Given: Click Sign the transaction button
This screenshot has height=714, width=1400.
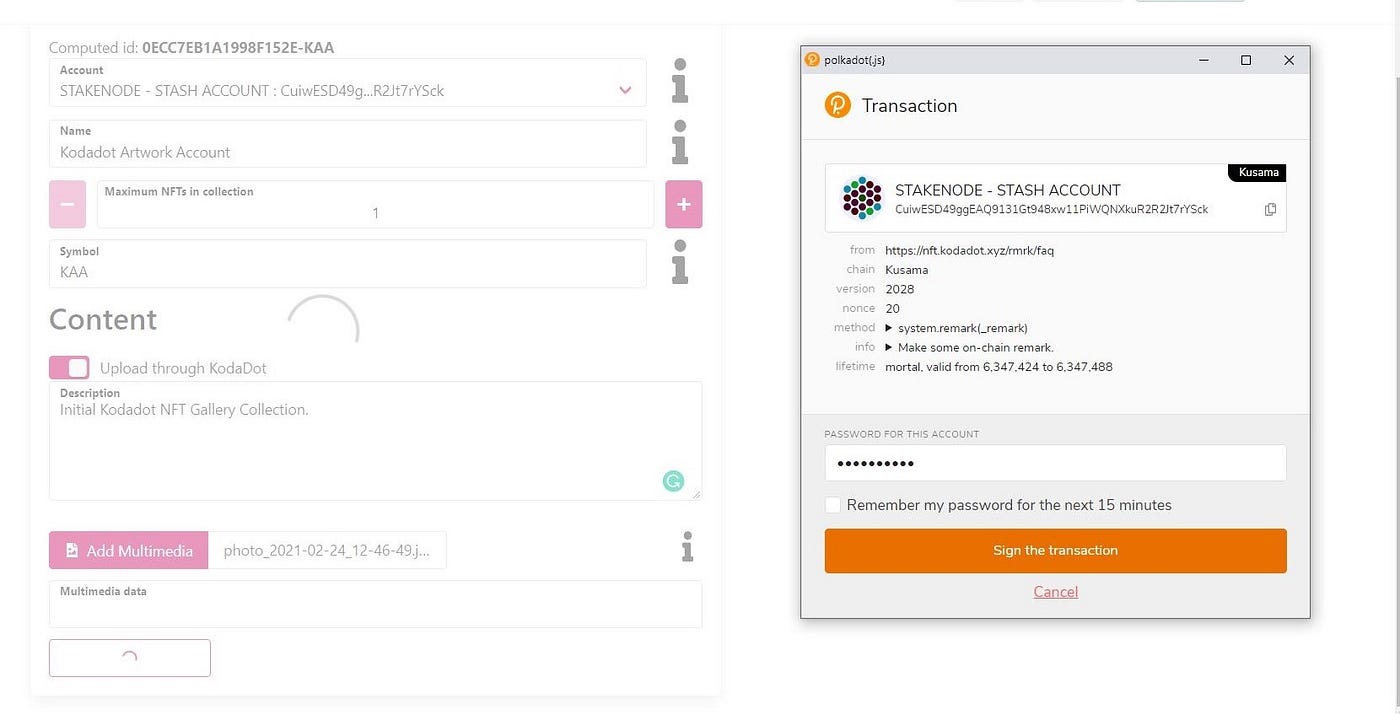Looking at the screenshot, I should [1055, 551].
